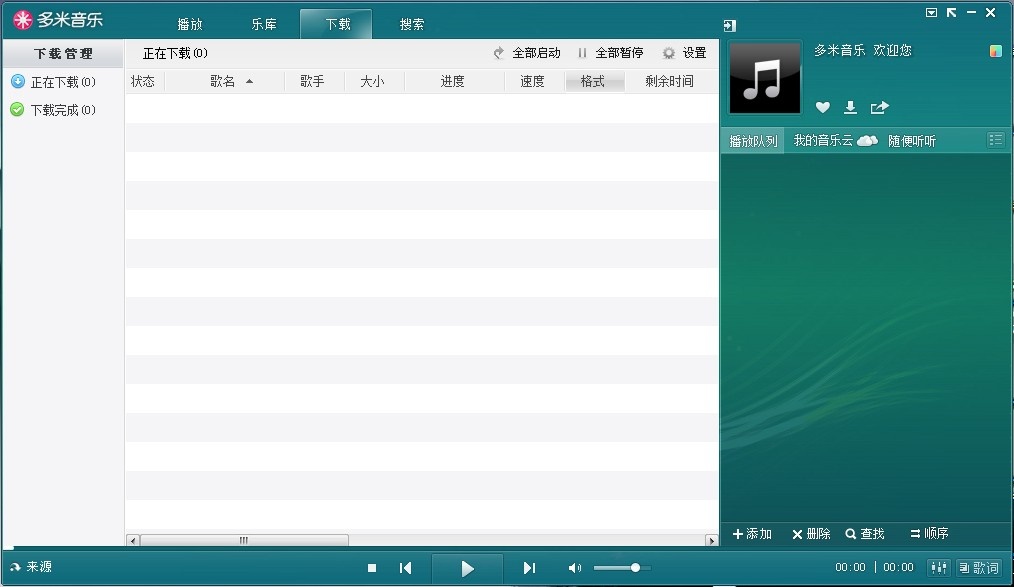The height and width of the screenshot is (587, 1014).
Task: Select 下载完成 (0) in sidebar
Action: (63, 110)
